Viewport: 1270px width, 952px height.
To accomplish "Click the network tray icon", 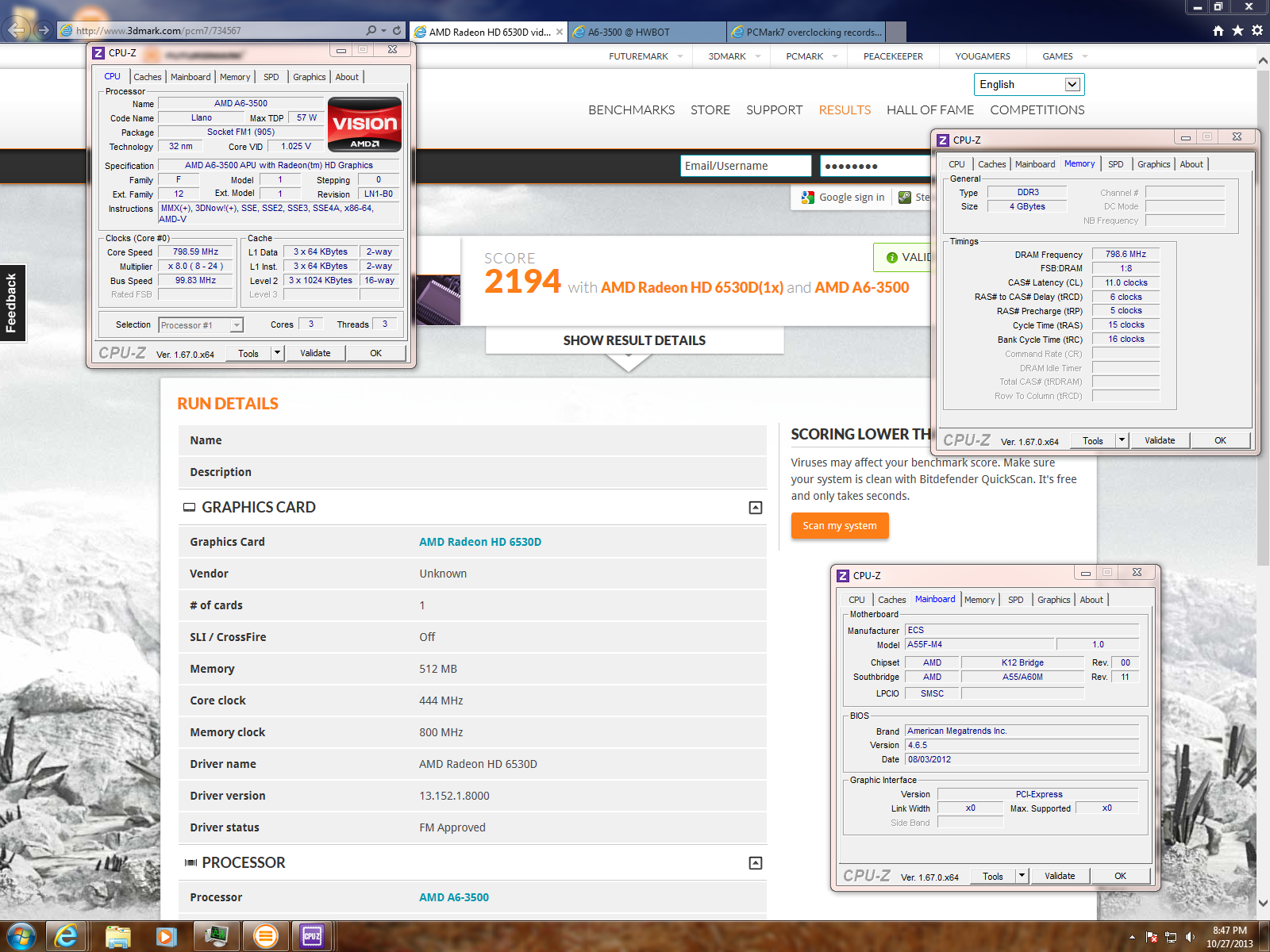I will point(1171,937).
